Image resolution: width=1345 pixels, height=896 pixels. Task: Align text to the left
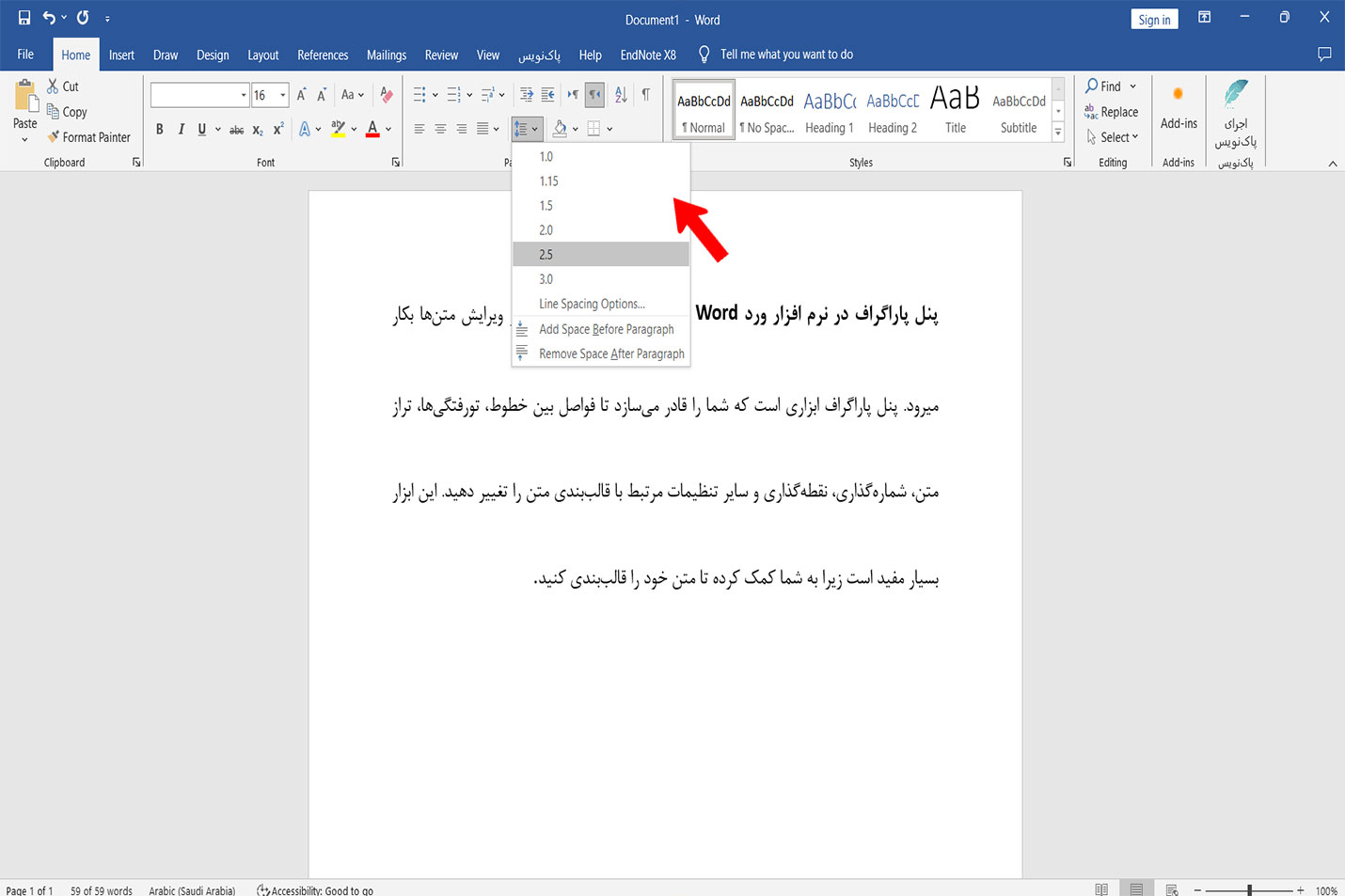tap(419, 130)
